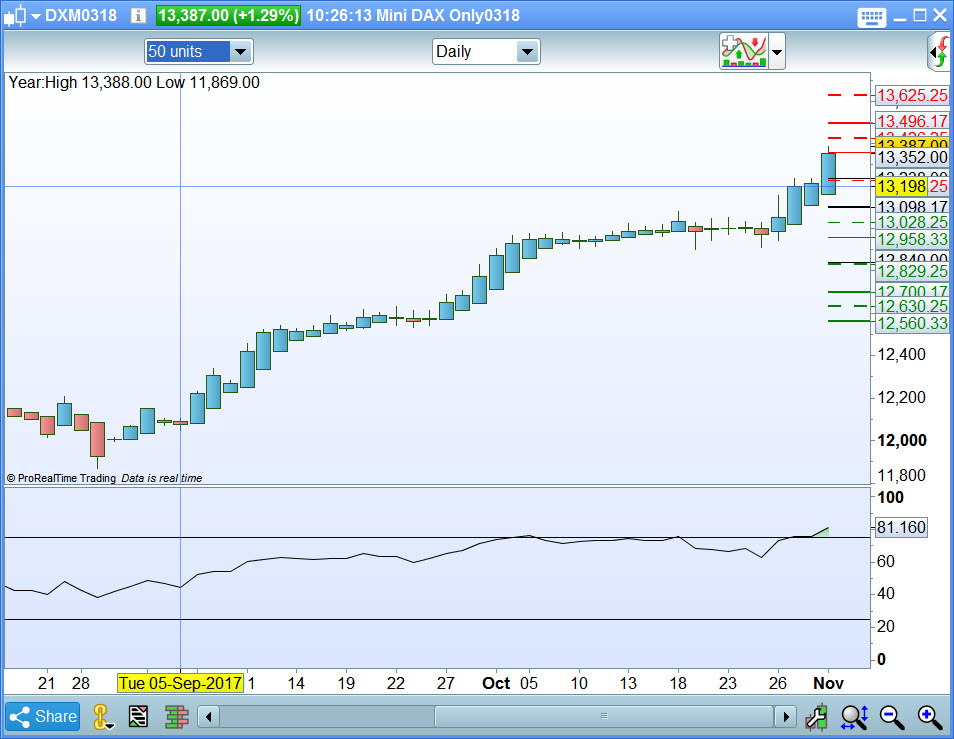Image resolution: width=954 pixels, height=739 pixels.
Task: Click the 12,560.33 green level label
Action: coord(912,323)
